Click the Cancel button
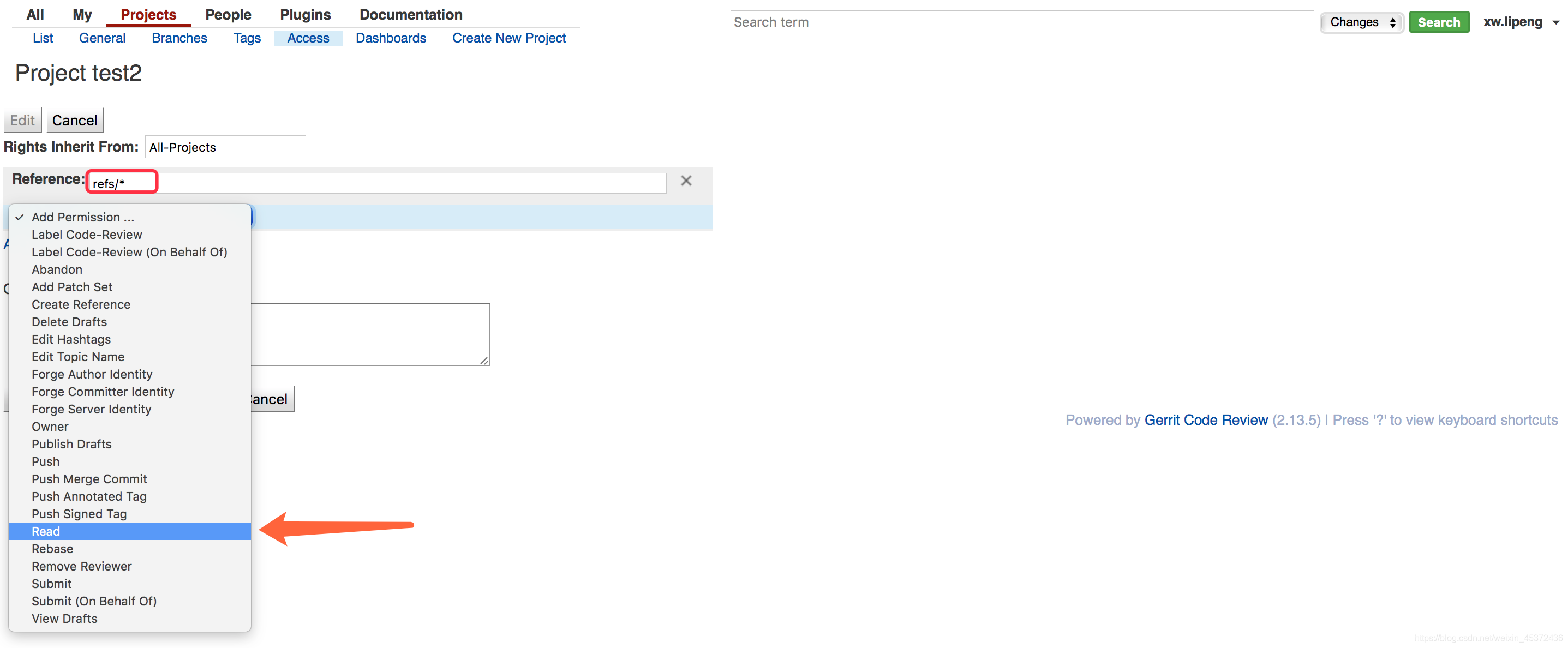This screenshot has width=1568, height=648. (75, 120)
